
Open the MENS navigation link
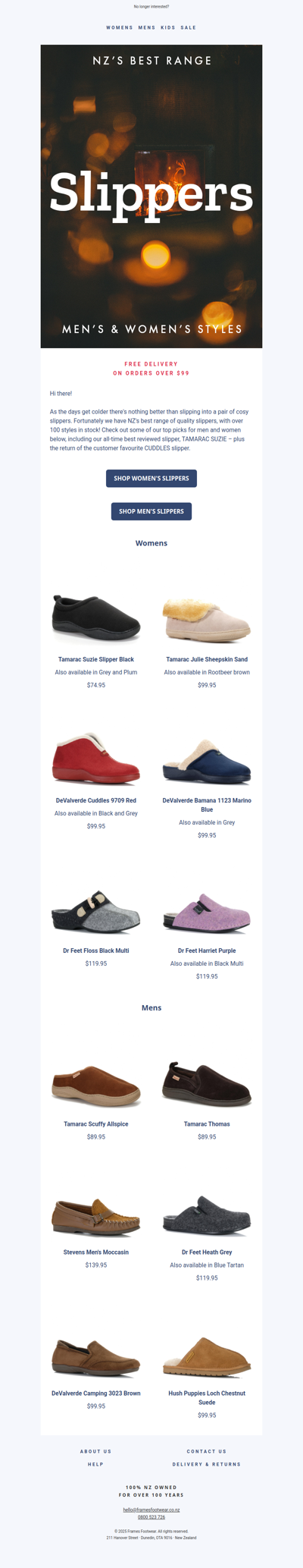click(147, 27)
